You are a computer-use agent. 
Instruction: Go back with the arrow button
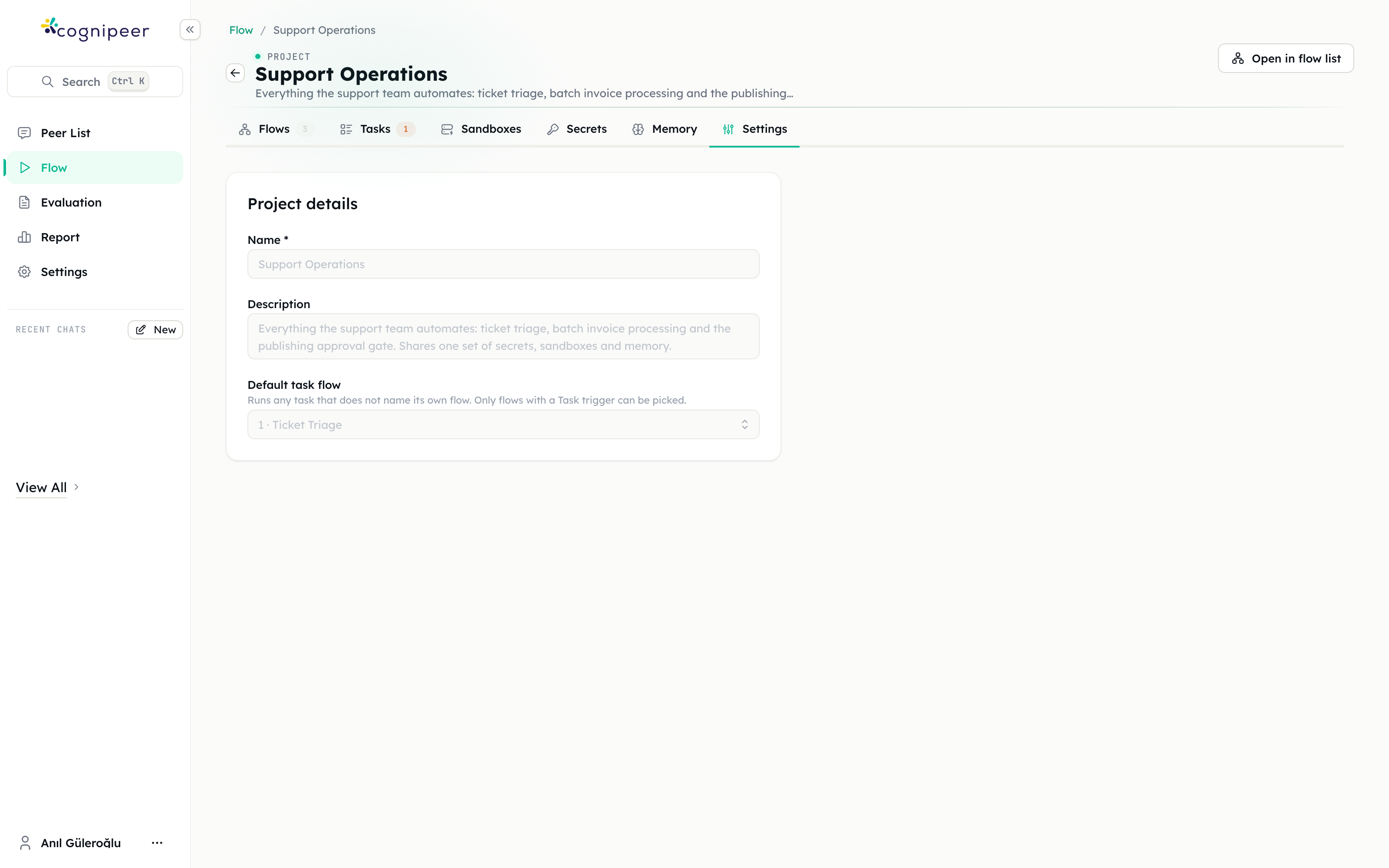point(235,73)
